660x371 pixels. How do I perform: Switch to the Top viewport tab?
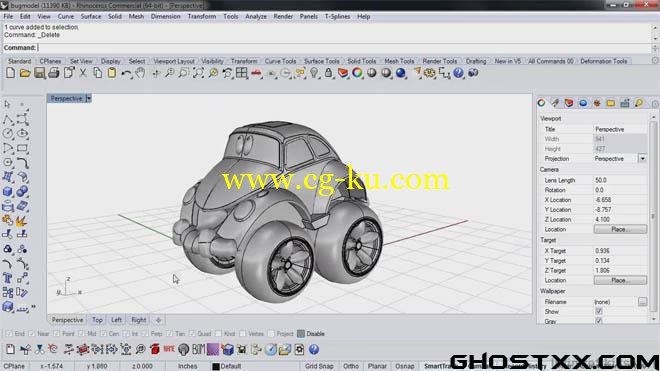point(97,320)
